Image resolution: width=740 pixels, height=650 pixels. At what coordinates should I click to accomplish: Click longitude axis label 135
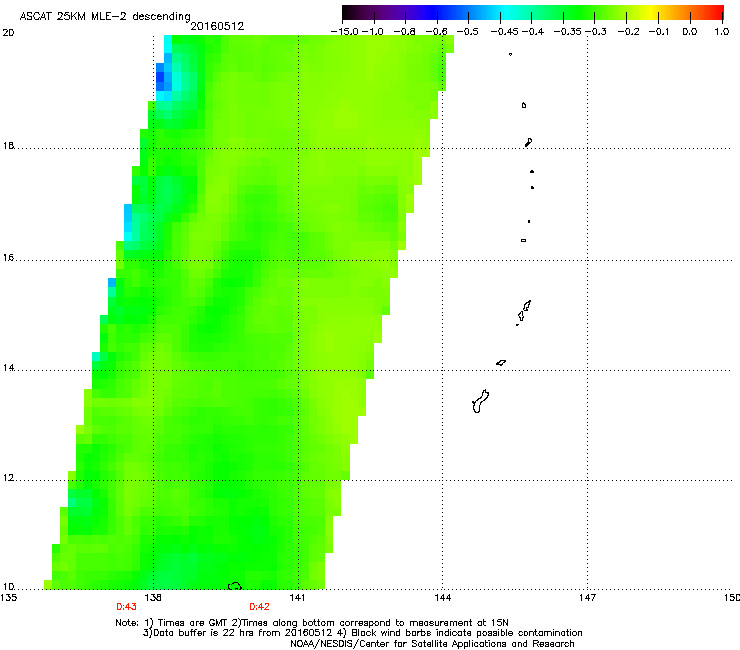click(9, 598)
